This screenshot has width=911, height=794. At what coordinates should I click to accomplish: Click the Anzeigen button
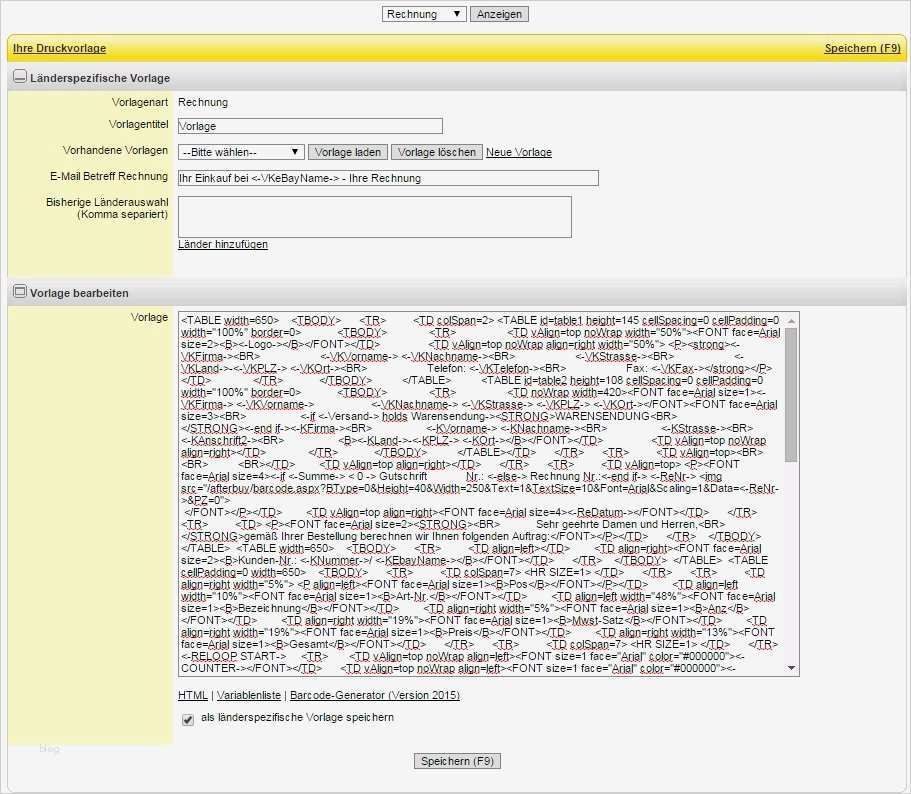coord(499,14)
